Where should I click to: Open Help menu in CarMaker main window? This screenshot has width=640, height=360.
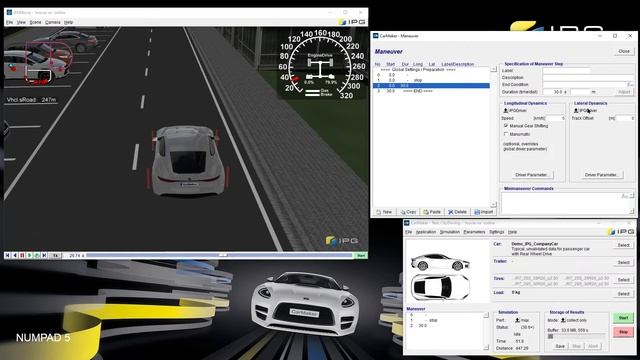[513, 232]
